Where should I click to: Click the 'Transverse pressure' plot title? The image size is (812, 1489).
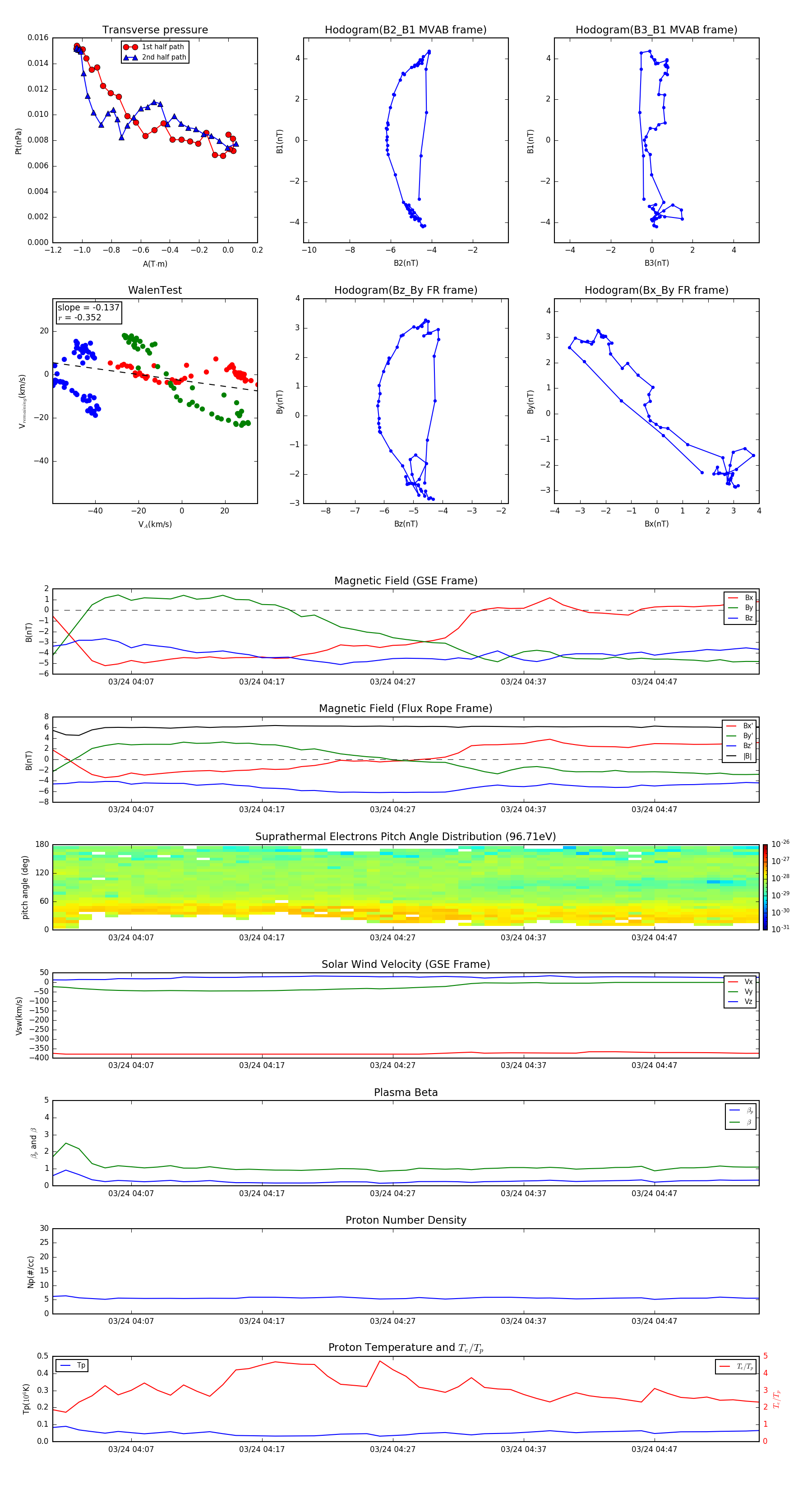pos(155,29)
